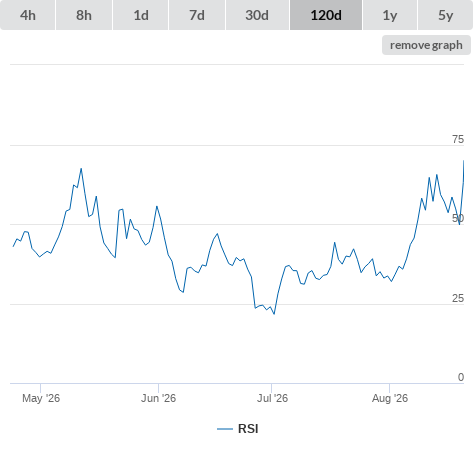This screenshot has width=474, height=455.
Task: Switch chart to 1y range
Action: tap(390, 15)
